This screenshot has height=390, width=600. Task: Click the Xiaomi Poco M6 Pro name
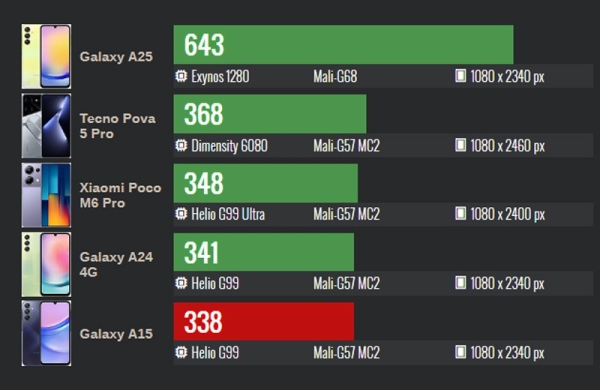pos(121,195)
